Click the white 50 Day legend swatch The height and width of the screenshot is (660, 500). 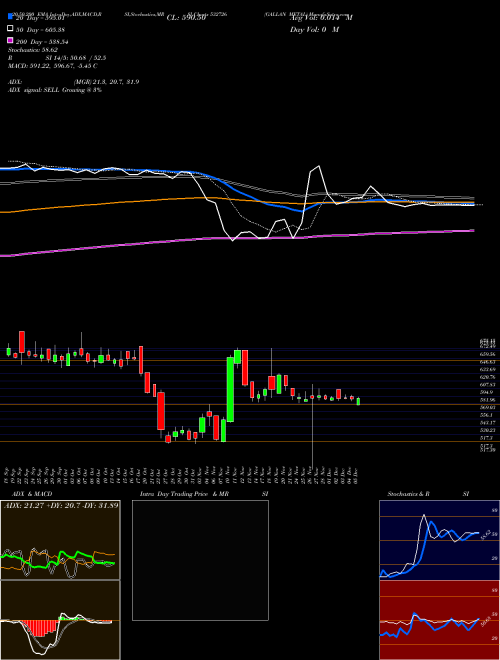(x=10, y=29)
